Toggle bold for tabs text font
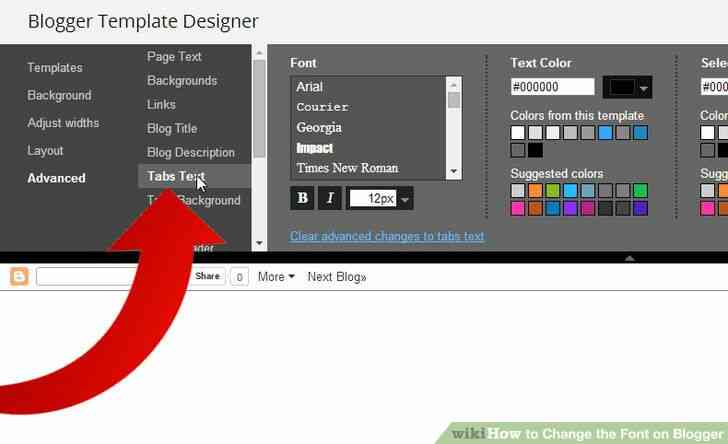Image resolution: width=728 pixels, height=444 pixels. click(302, 198)
